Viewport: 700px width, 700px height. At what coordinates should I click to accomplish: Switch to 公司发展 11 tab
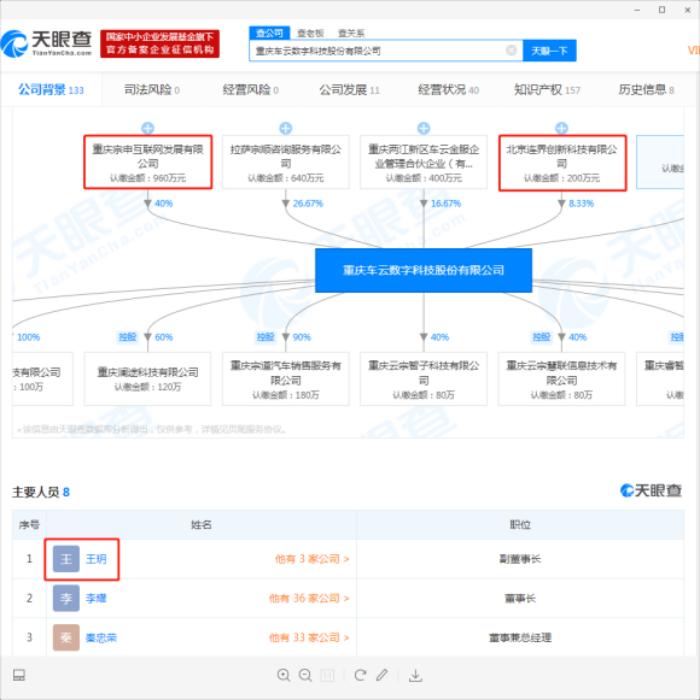point(349,90)
